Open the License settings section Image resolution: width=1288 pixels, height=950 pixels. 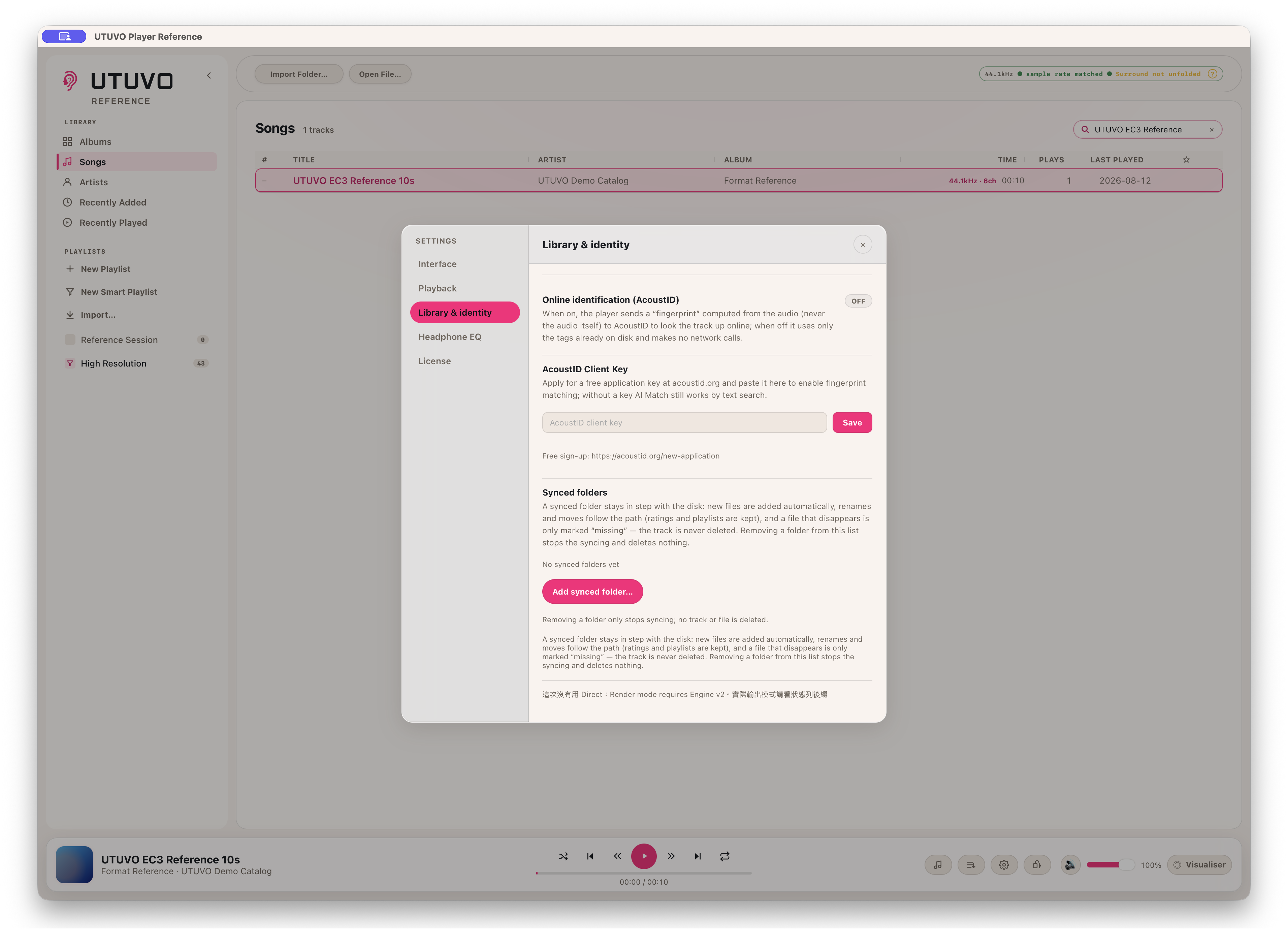[x=464, y=360]
